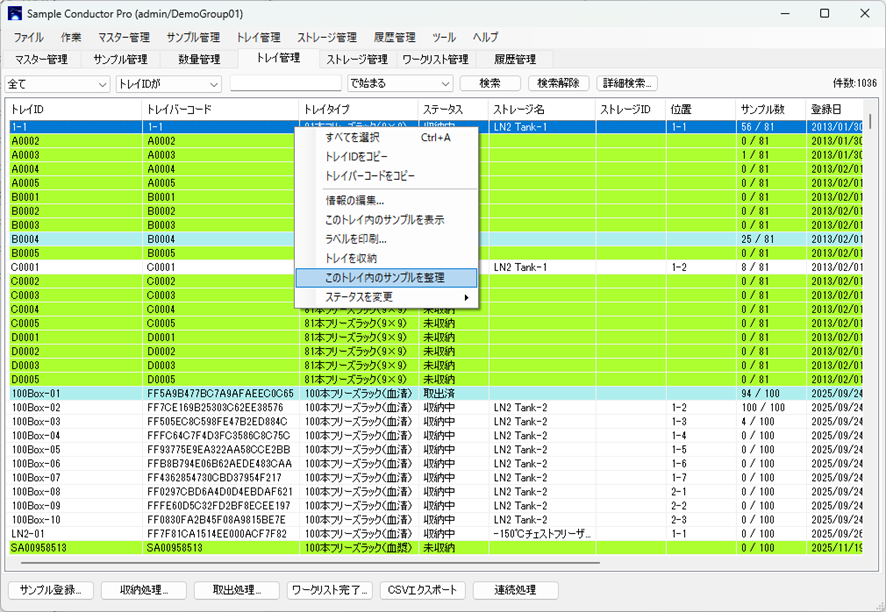
Task: Choose 'このトレイ内のサンプルを整理' from context menu
Action: (386, 277)
